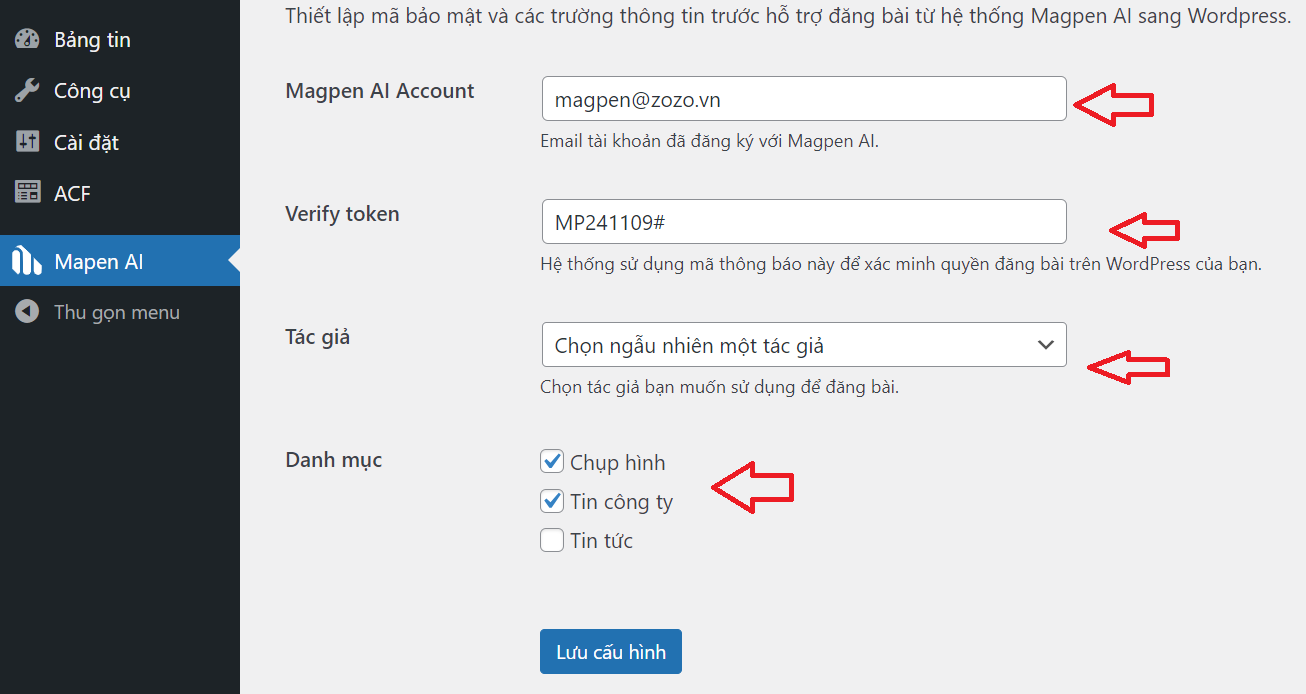Viewport: 1306px width, 694px height.
Task: Click the Tin công ty label text
Action: pos(622,502)
